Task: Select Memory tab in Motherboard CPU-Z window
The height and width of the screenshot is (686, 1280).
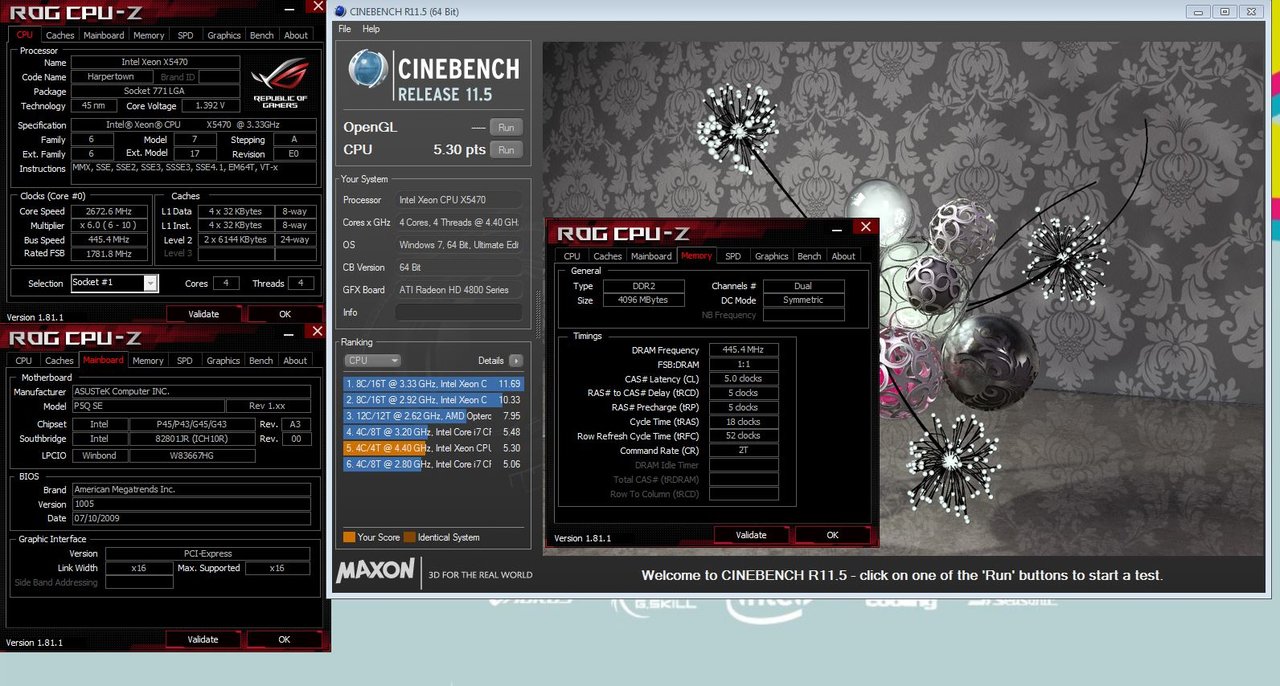Action: pos(148,360)
